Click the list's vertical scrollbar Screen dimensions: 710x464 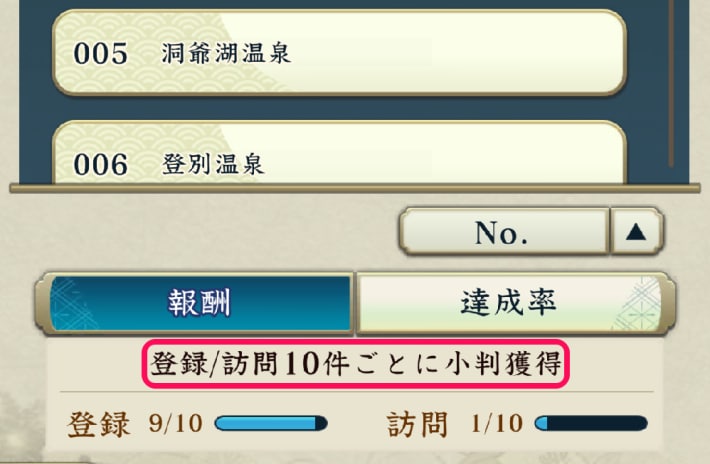(671, 83)
